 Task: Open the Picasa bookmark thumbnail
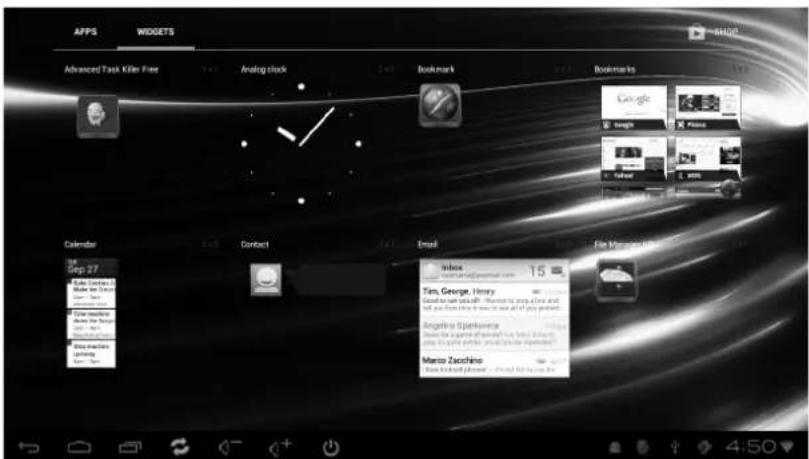(x=708, y=107)
